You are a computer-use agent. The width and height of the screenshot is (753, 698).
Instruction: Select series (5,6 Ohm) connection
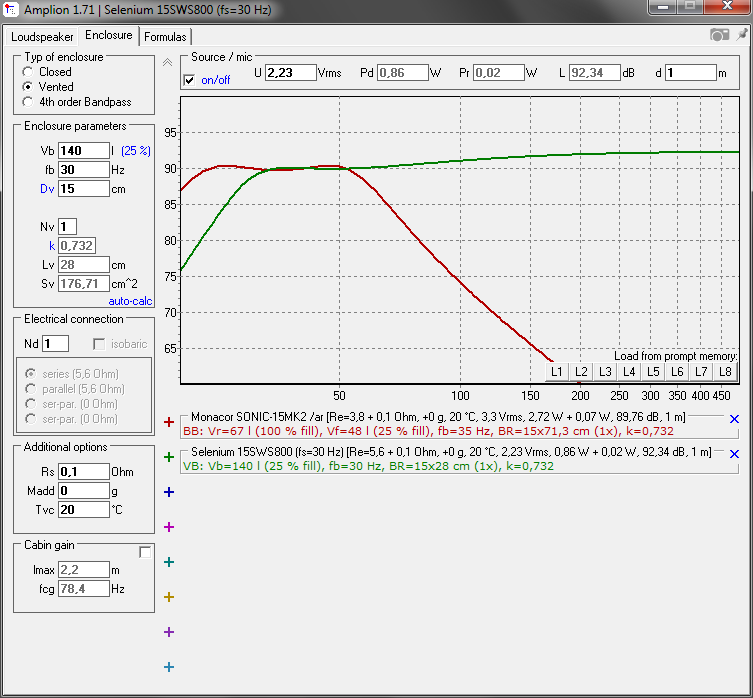(31, 374)
